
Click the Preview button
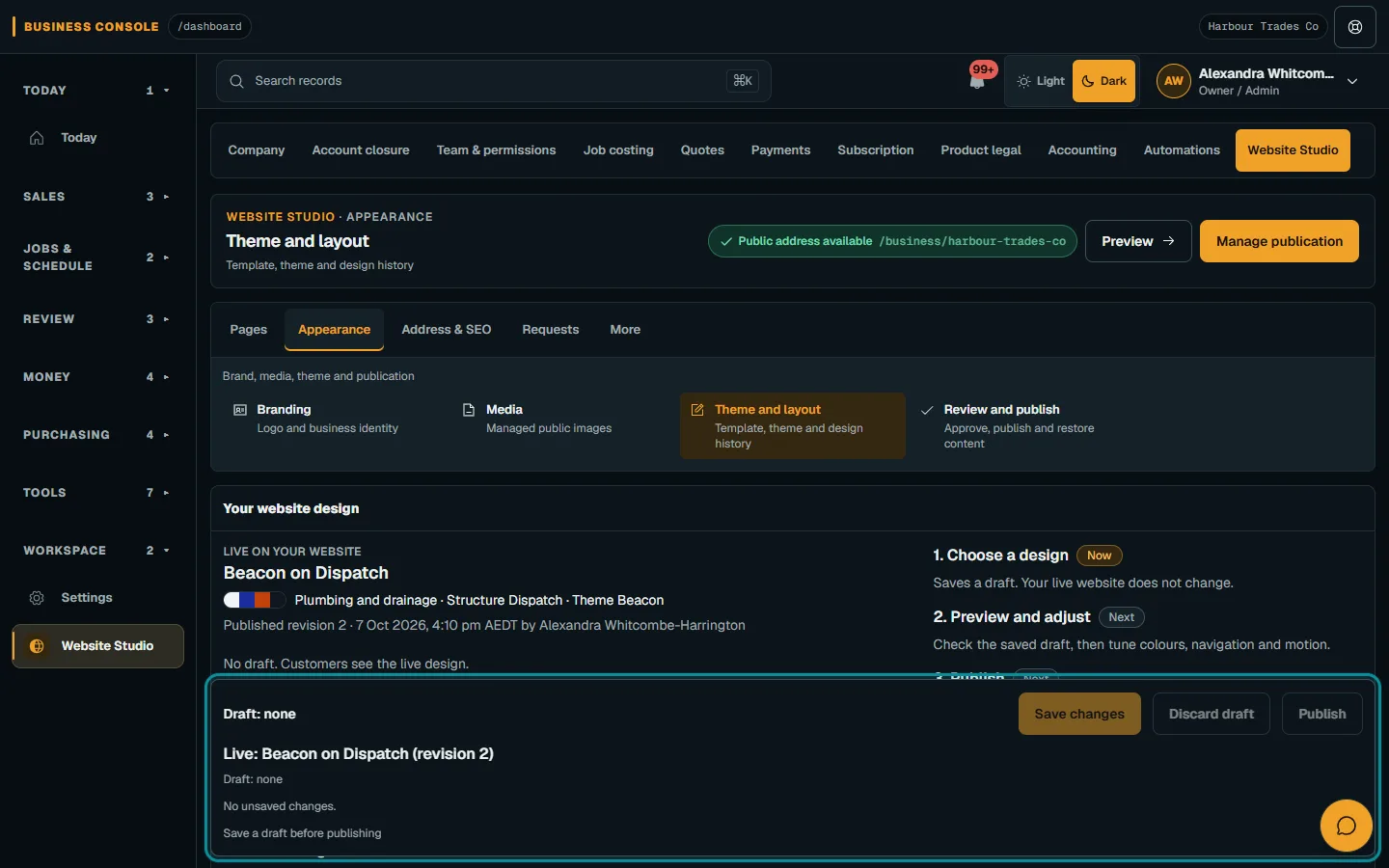point(1138,241)
